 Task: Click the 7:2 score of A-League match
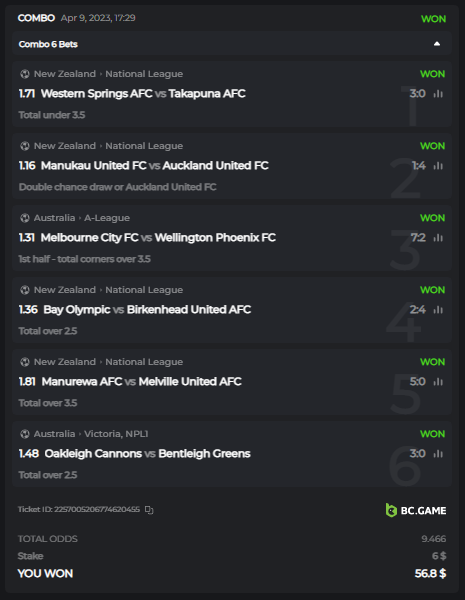click(x=418, y=238)
